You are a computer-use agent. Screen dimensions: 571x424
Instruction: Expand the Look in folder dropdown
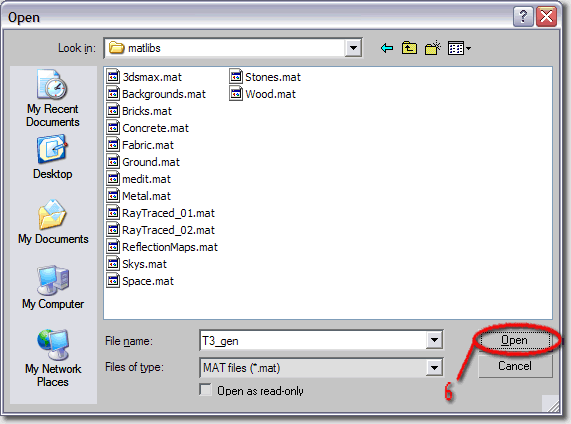[353, 48]
